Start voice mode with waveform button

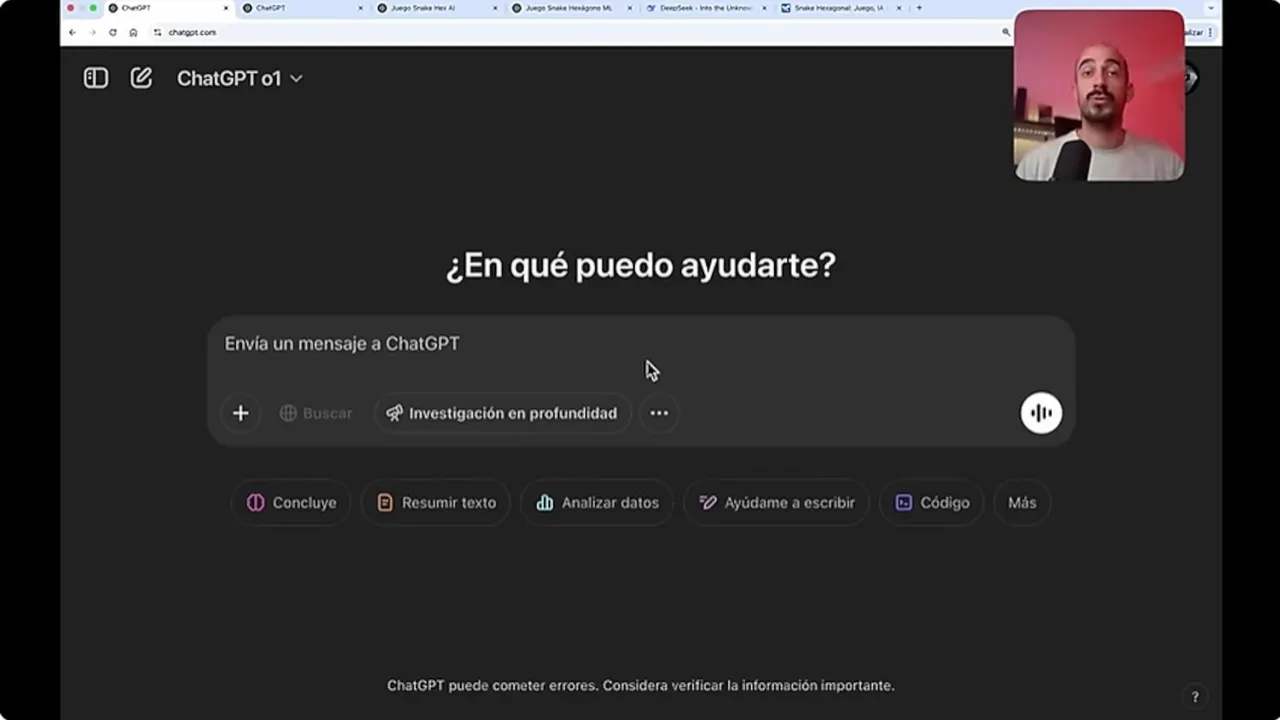tap(1041, 413)
